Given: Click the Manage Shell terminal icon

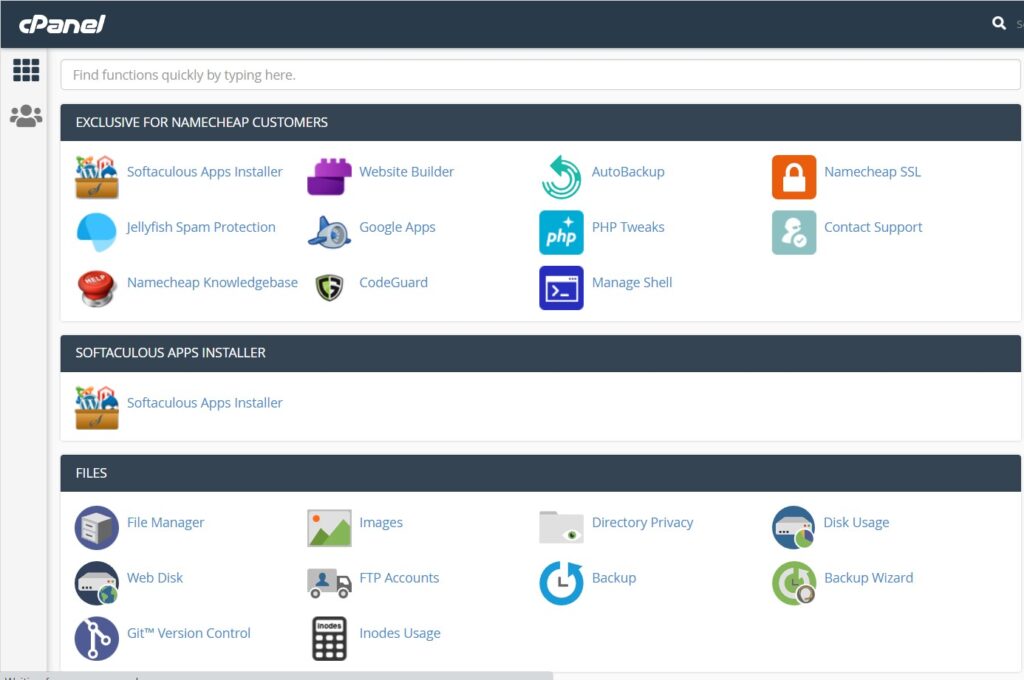Looking at the screenshot, I should 561,287.
